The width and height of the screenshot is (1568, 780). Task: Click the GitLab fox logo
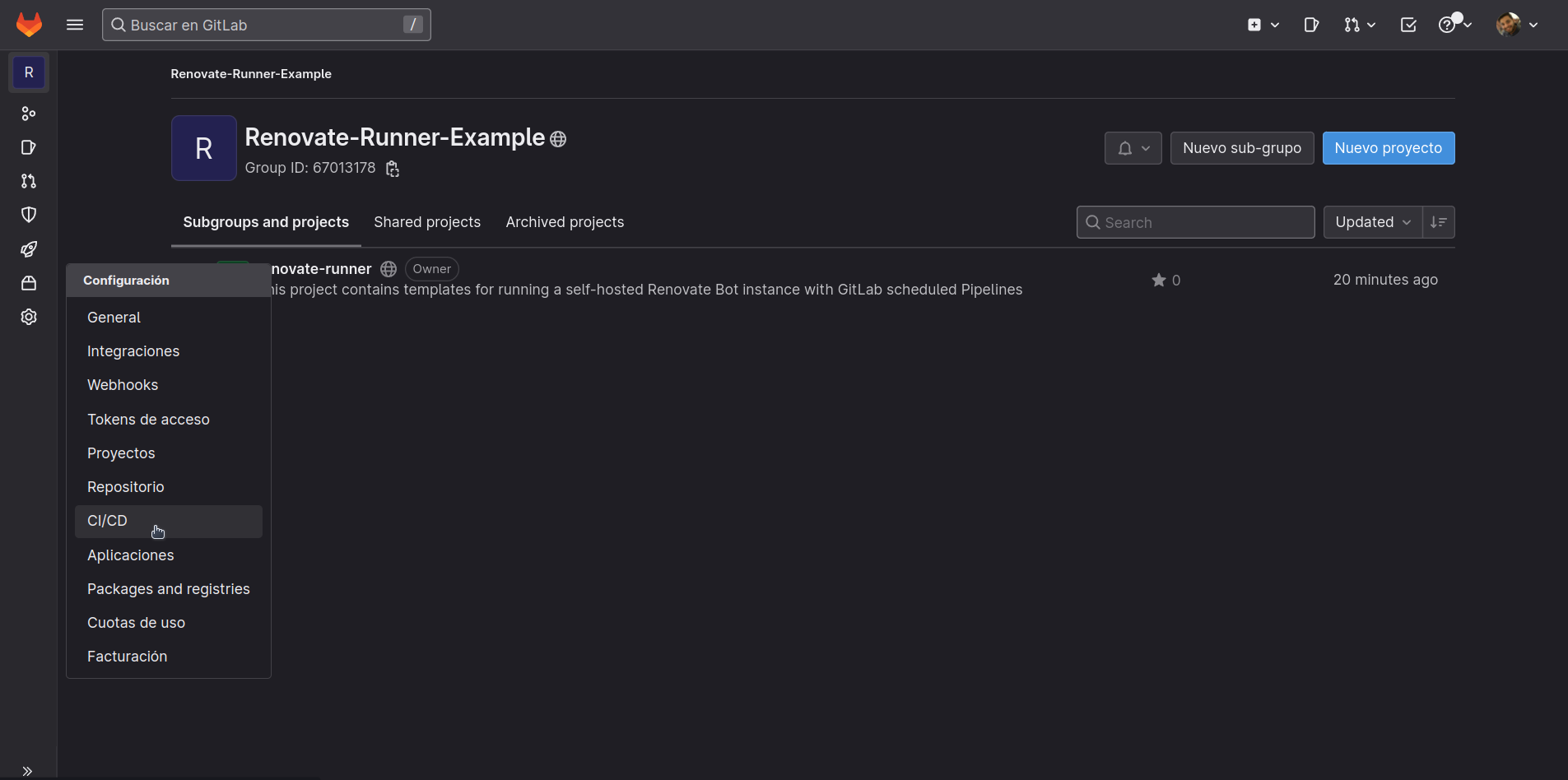coord(29,25)
